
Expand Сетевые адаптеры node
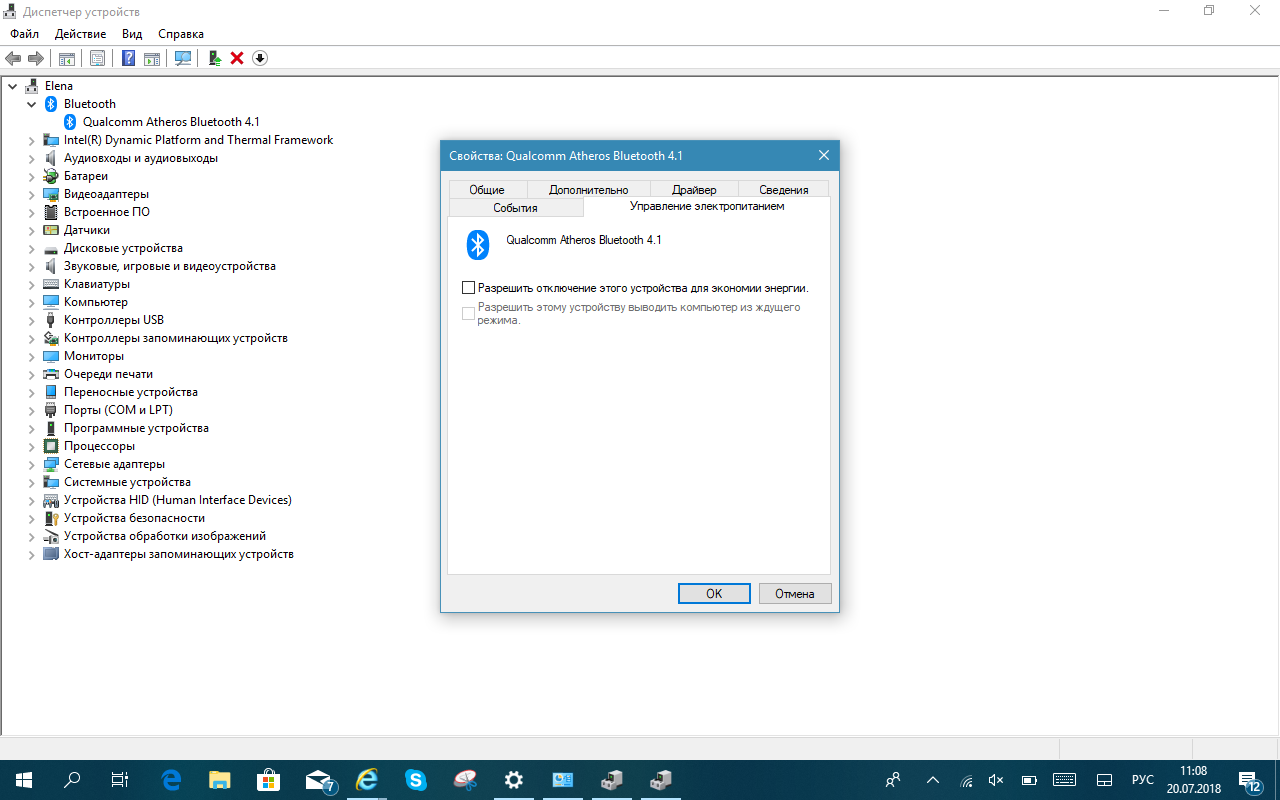tap(32, 464)
